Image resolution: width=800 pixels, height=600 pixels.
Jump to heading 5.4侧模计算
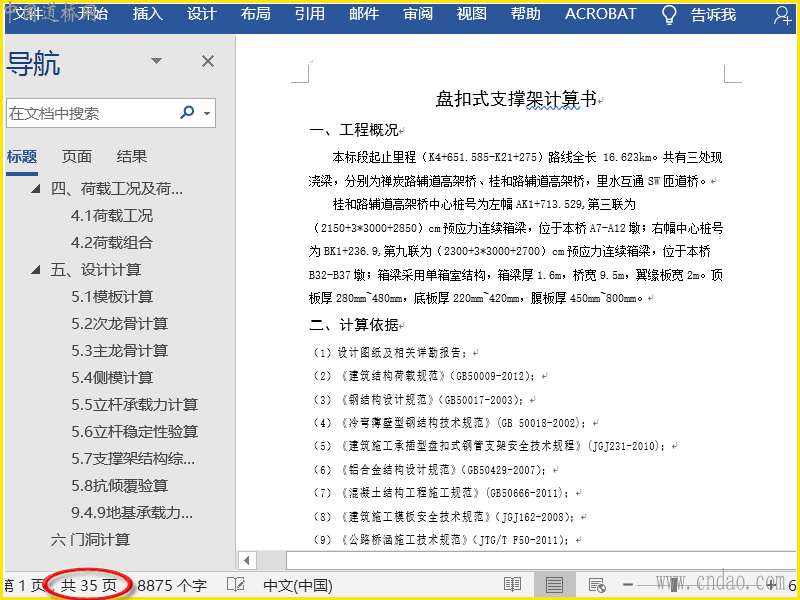click(112, 378)
